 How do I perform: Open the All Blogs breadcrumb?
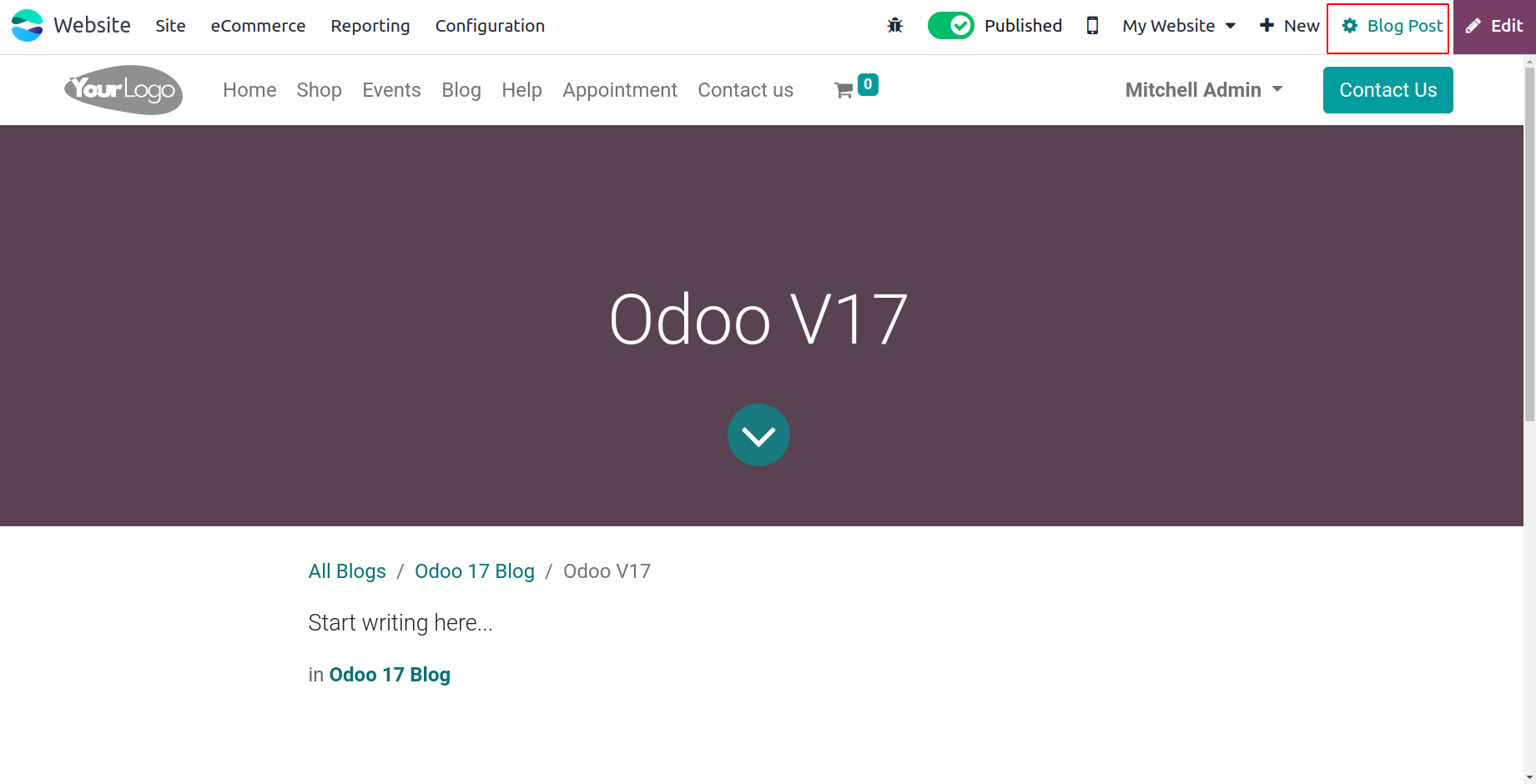pyautogui.click(x=347, y=571)
